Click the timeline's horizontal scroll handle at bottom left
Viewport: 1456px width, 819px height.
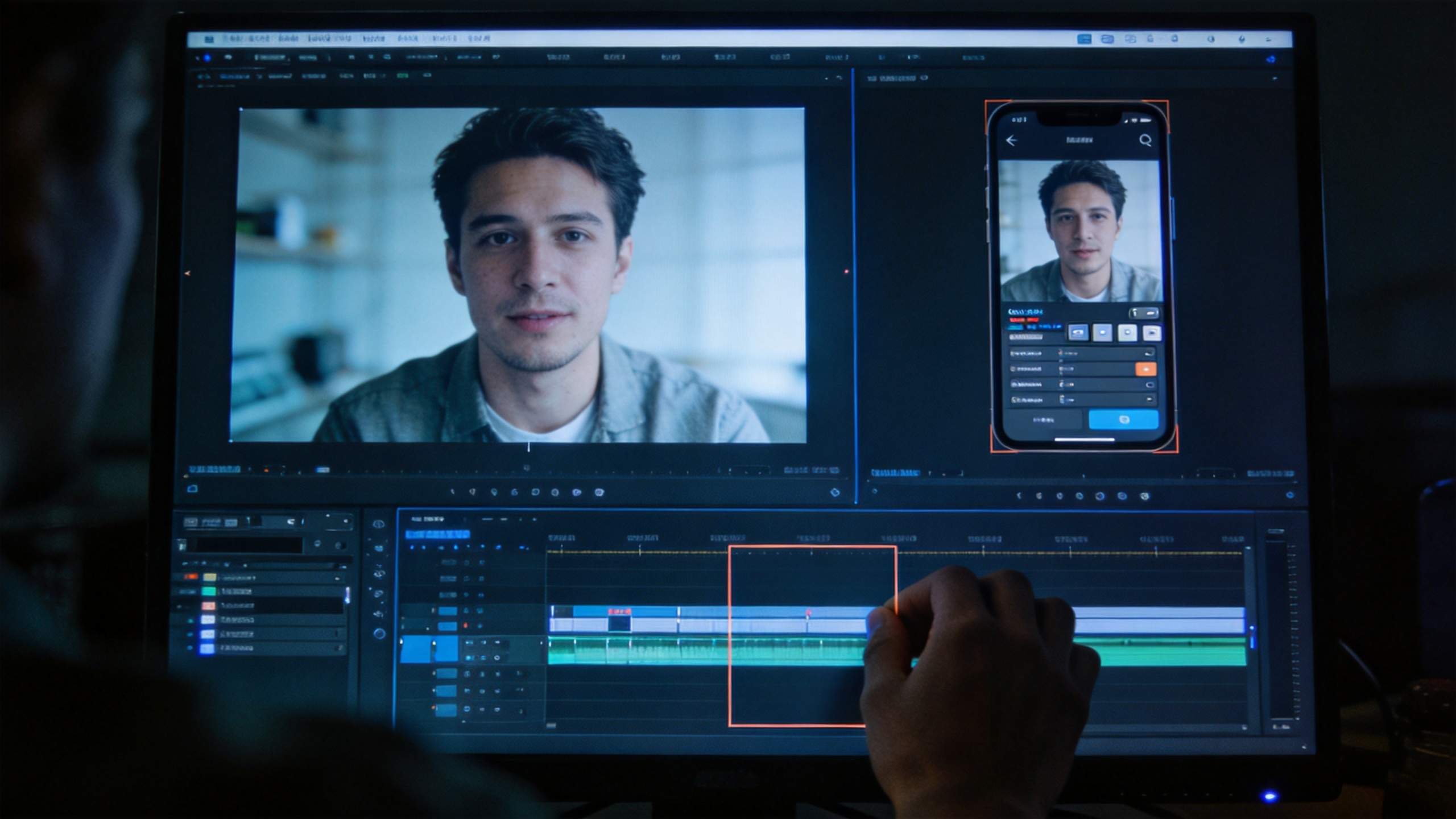point(551,726)
